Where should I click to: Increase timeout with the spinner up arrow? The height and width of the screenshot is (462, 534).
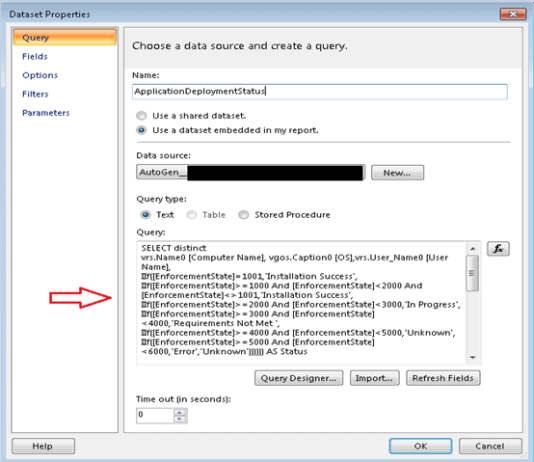point(179,412)
